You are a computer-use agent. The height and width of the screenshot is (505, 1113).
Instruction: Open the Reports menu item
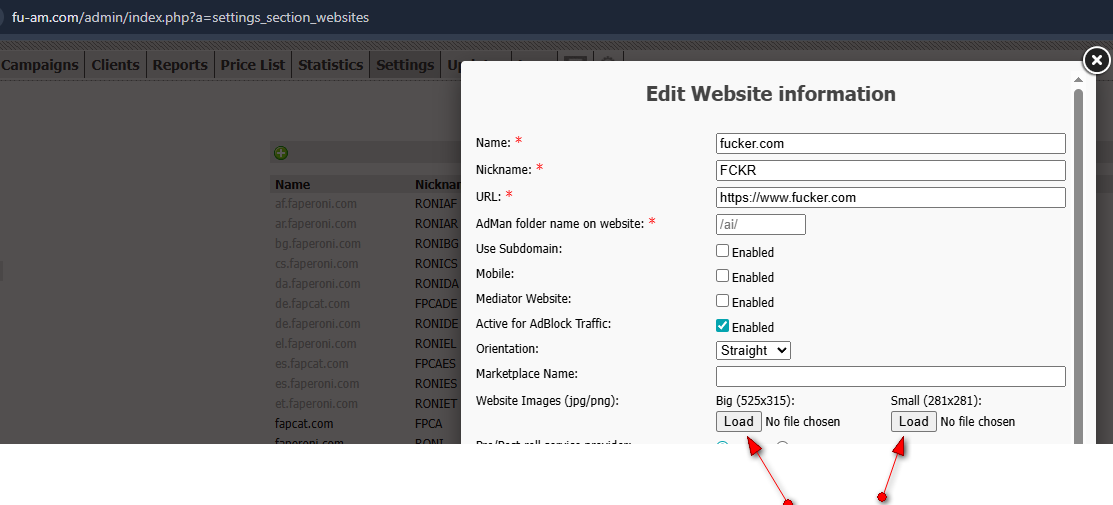(x=180, y=65)
